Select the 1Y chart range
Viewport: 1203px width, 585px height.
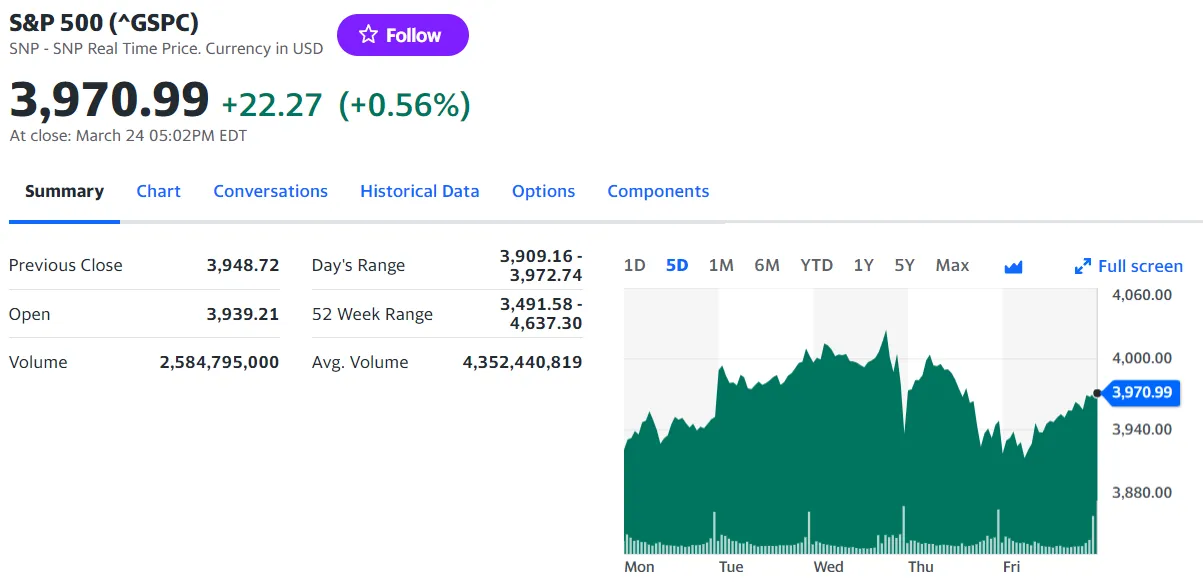pyautogui.click(x=864, y=265)
